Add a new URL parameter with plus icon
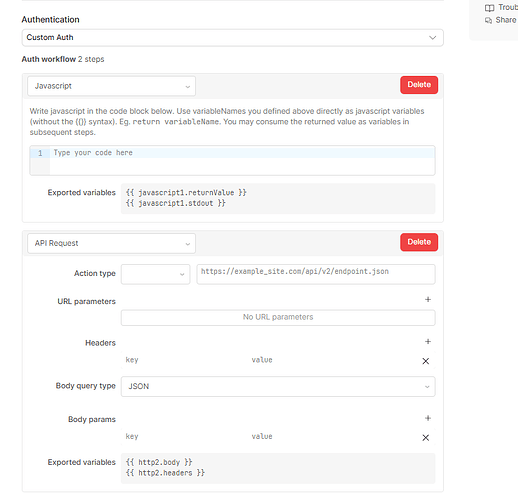Viewport: 518px width, 500px height. tap(428, 299)
